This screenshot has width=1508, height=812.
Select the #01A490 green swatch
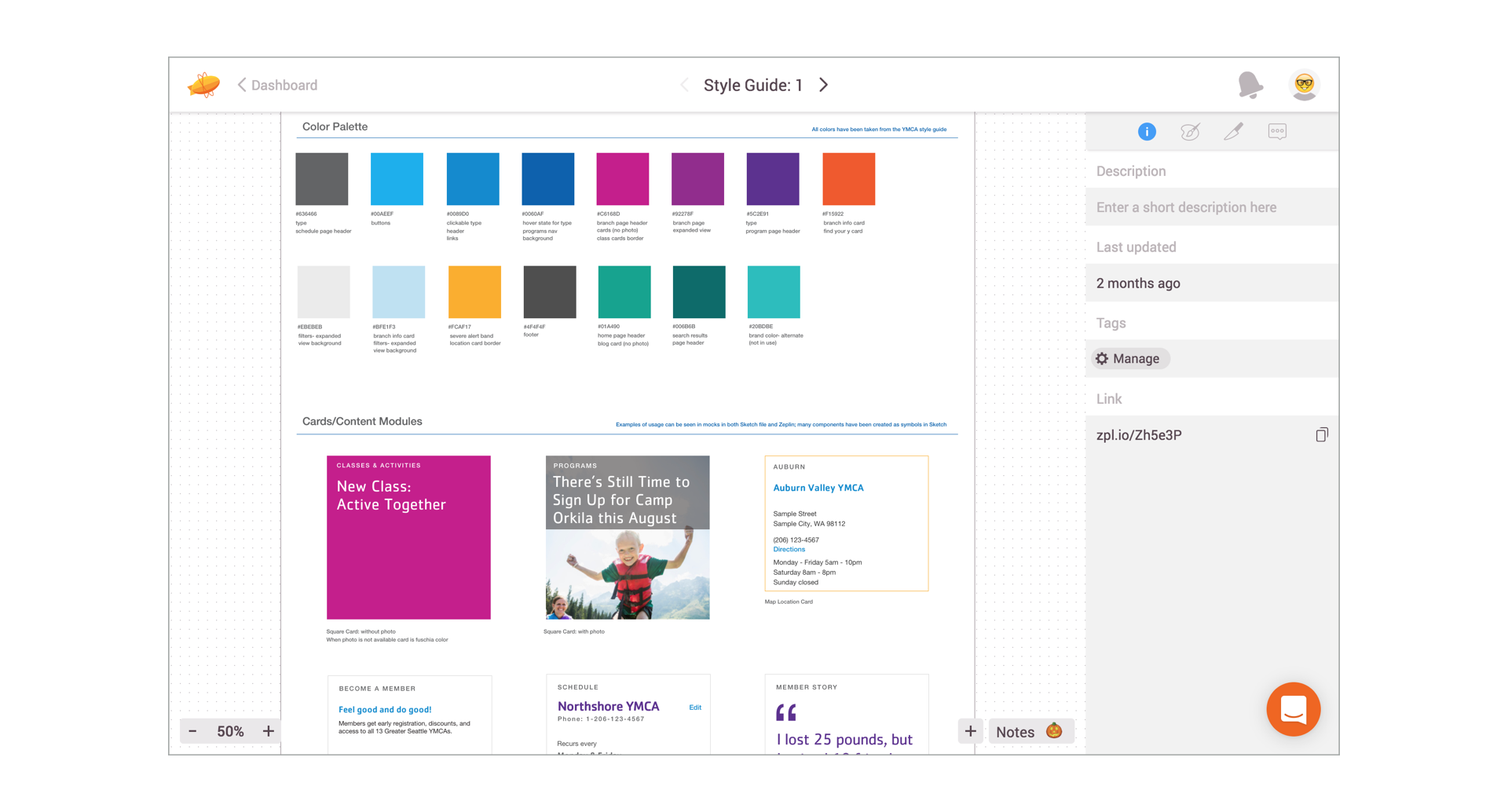tap(624, 292)
